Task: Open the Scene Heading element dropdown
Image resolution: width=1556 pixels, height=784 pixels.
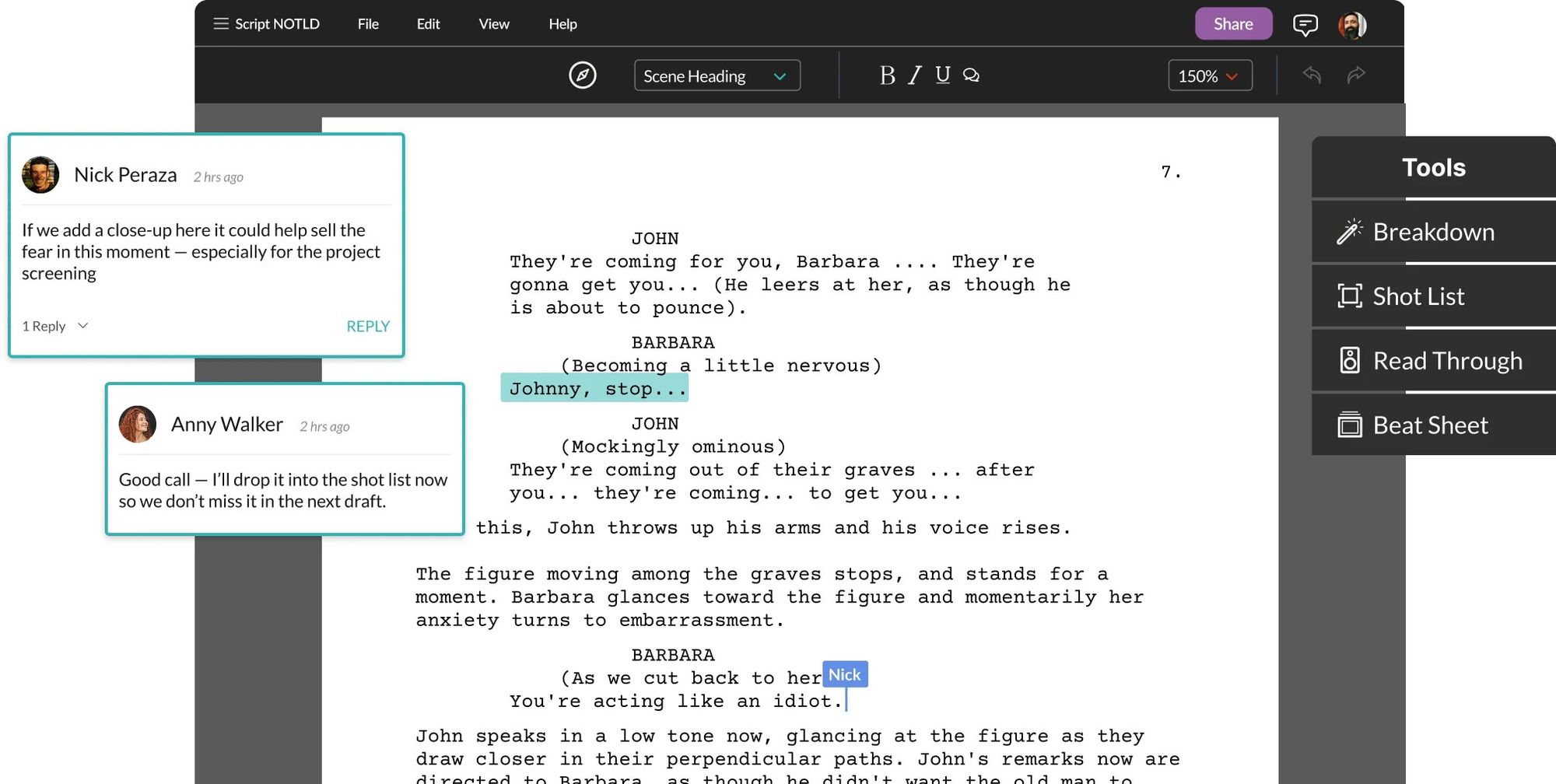Action: coord(717,76)
